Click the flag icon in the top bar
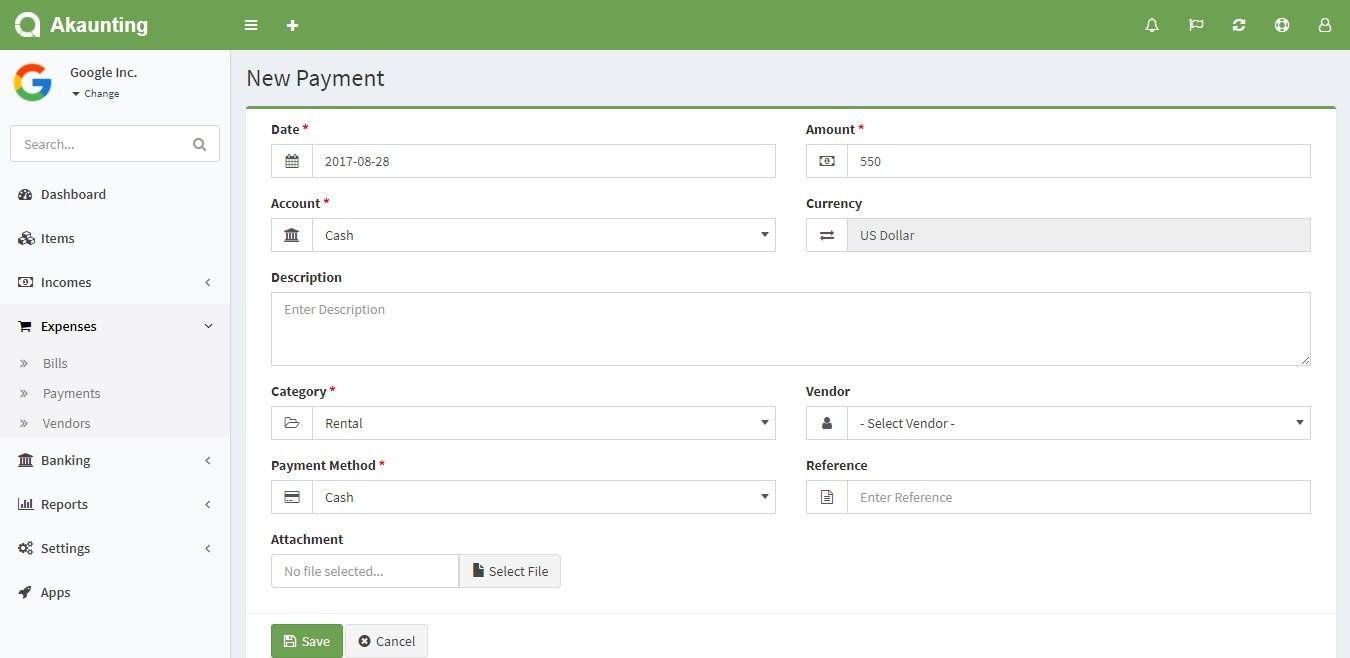 click(x=1195, y=25)
